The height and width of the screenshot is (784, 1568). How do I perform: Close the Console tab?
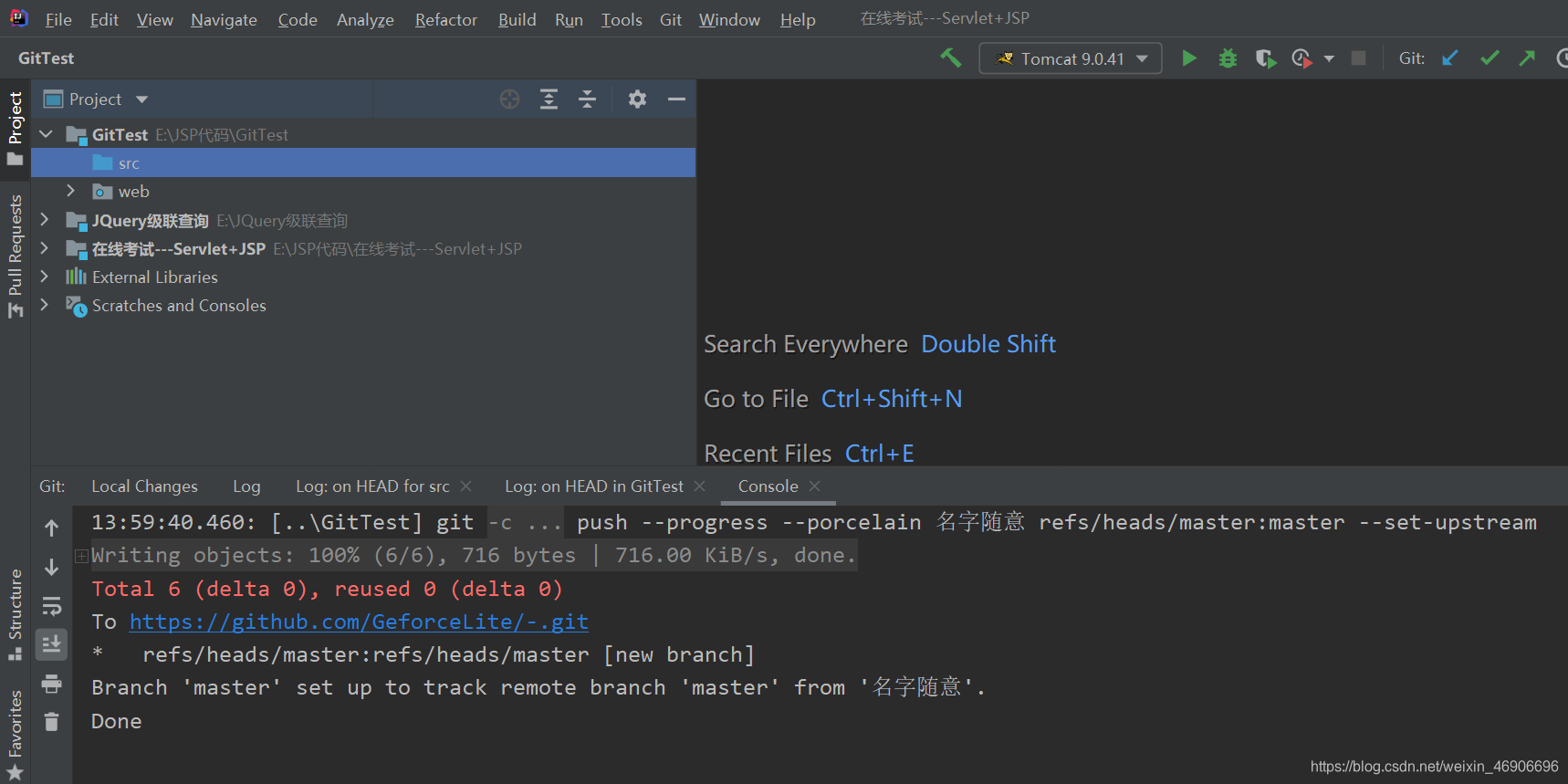click(x=815, y=486)
